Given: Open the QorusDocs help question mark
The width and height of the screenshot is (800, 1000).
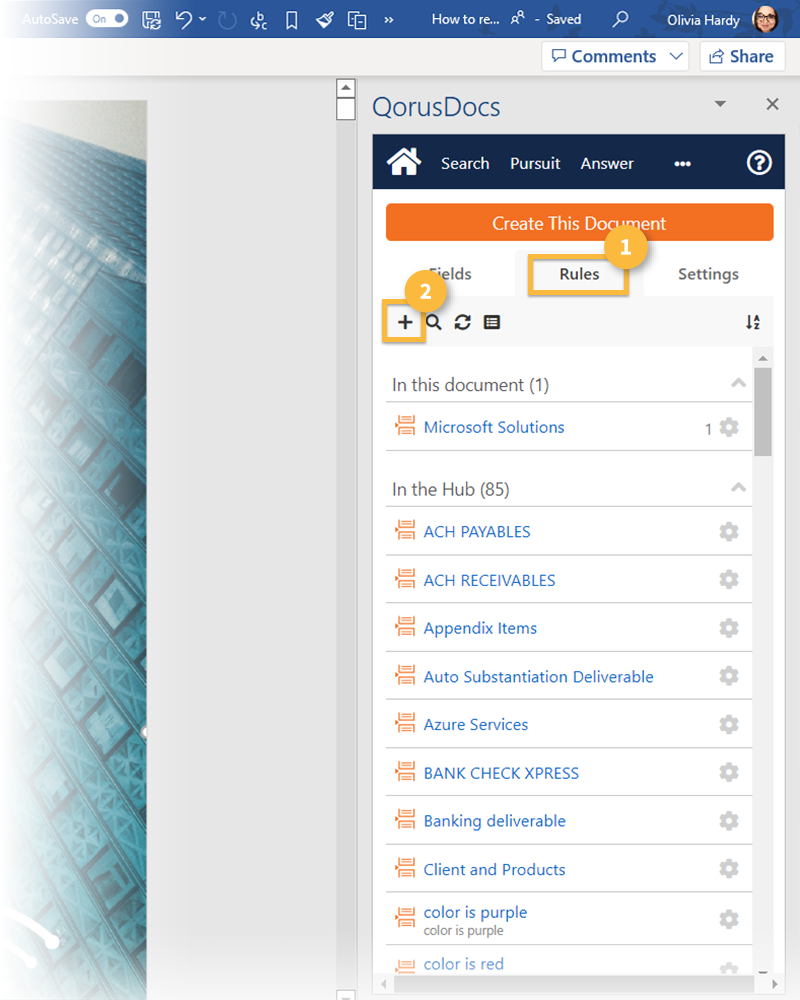Looking at the screenshot, I should pyautogui.click(x=759, y=162).
